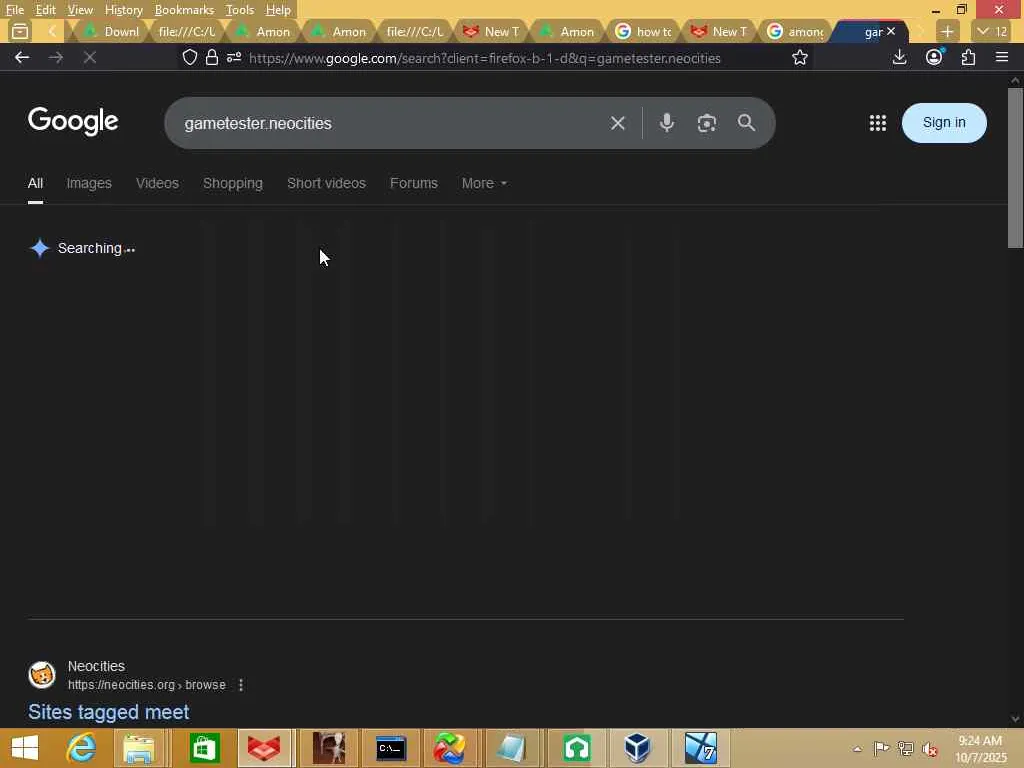This screenshot has width=1024, height=768.
Task: Open the Firefox hamburger application menu
Action: 1002,57
